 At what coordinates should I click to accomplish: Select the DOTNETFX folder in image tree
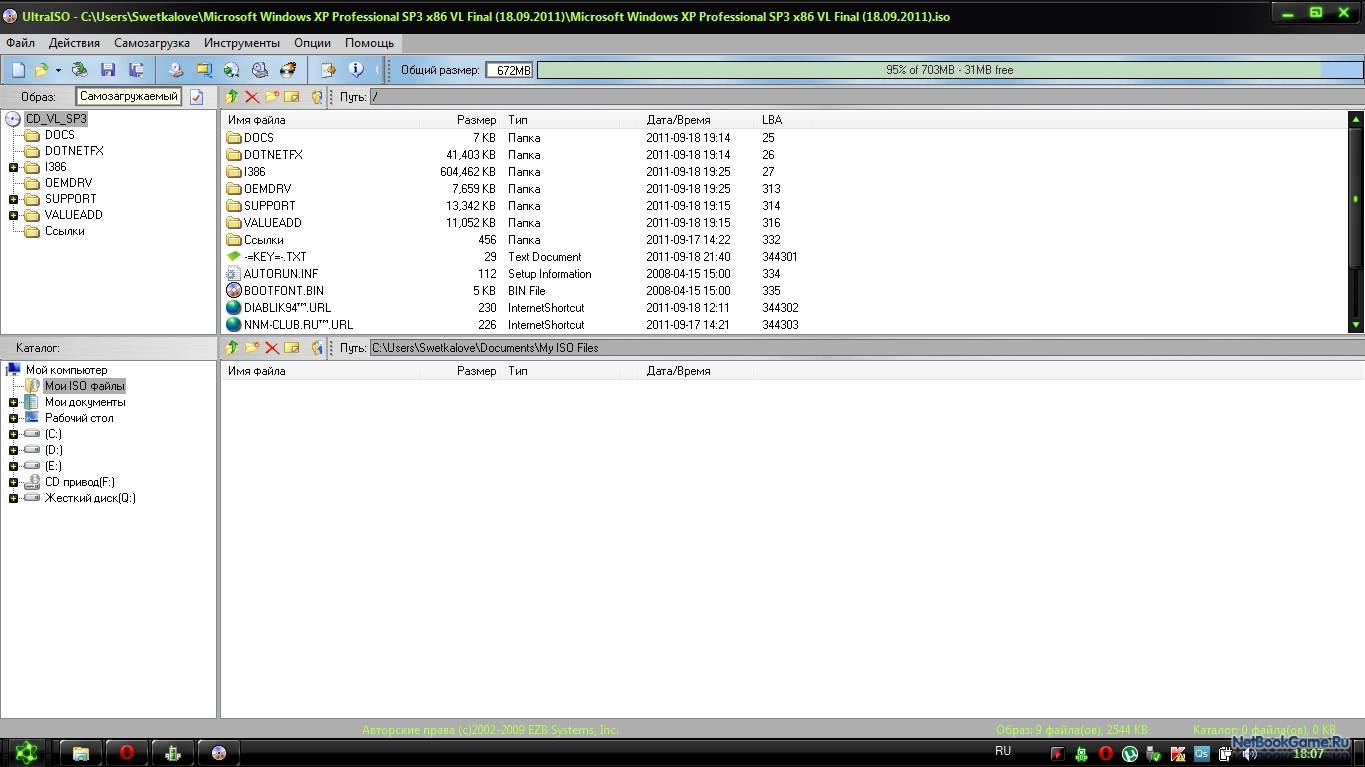pyautogui.click(x=74, y=151)
